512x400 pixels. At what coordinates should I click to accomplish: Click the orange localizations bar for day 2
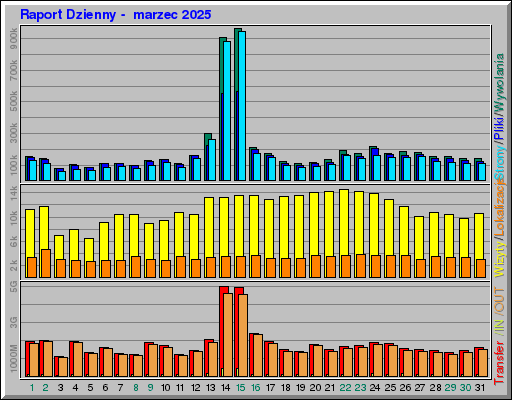coord(46,263)
